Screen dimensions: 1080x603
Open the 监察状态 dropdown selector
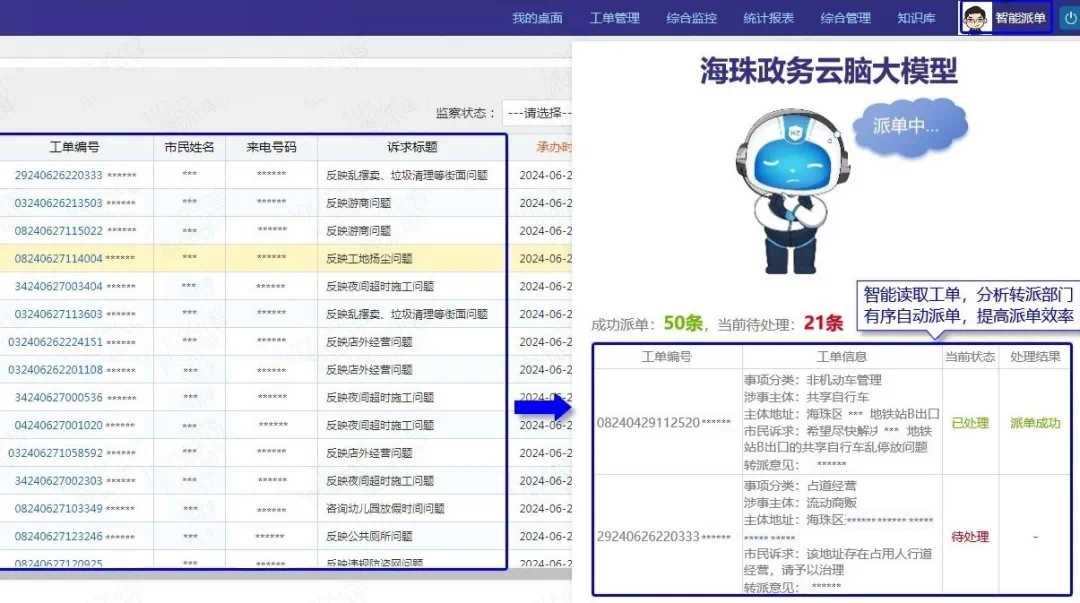pos(537,113)
